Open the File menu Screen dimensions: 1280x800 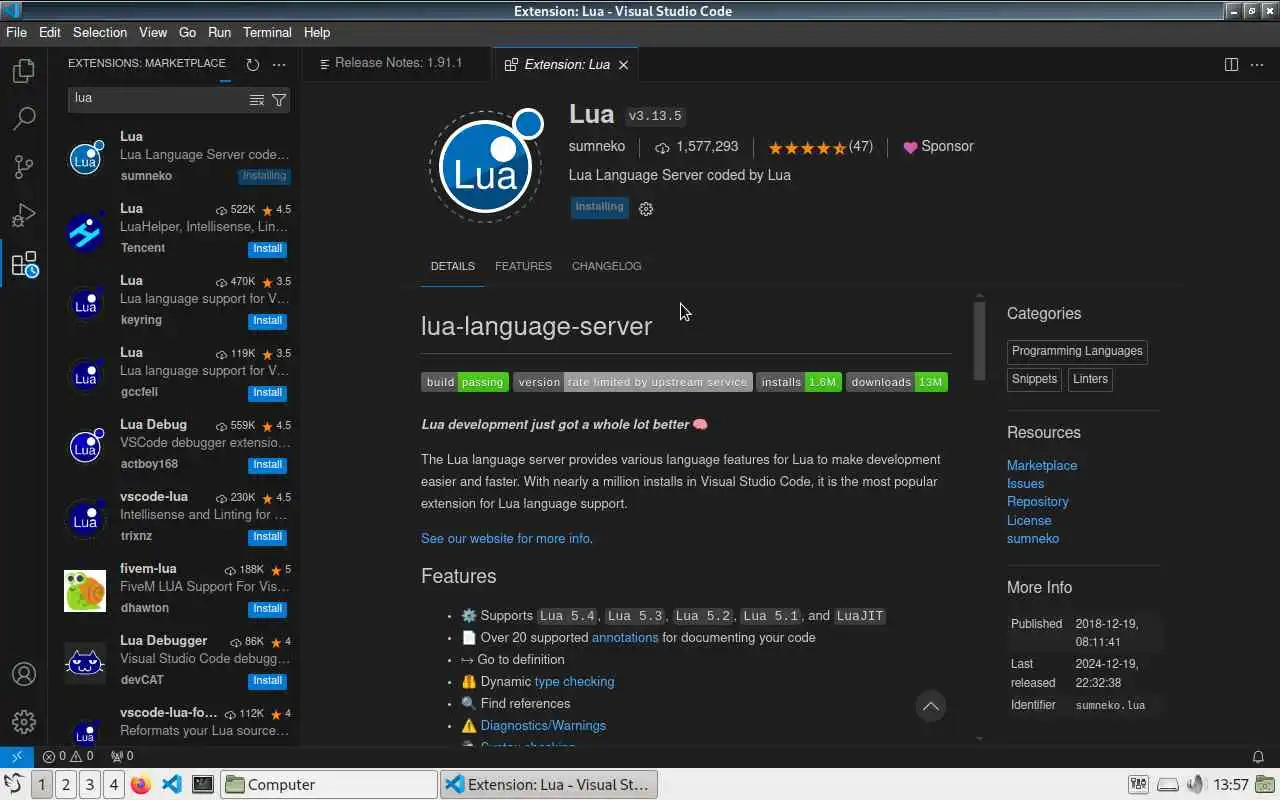pos(16,32)
